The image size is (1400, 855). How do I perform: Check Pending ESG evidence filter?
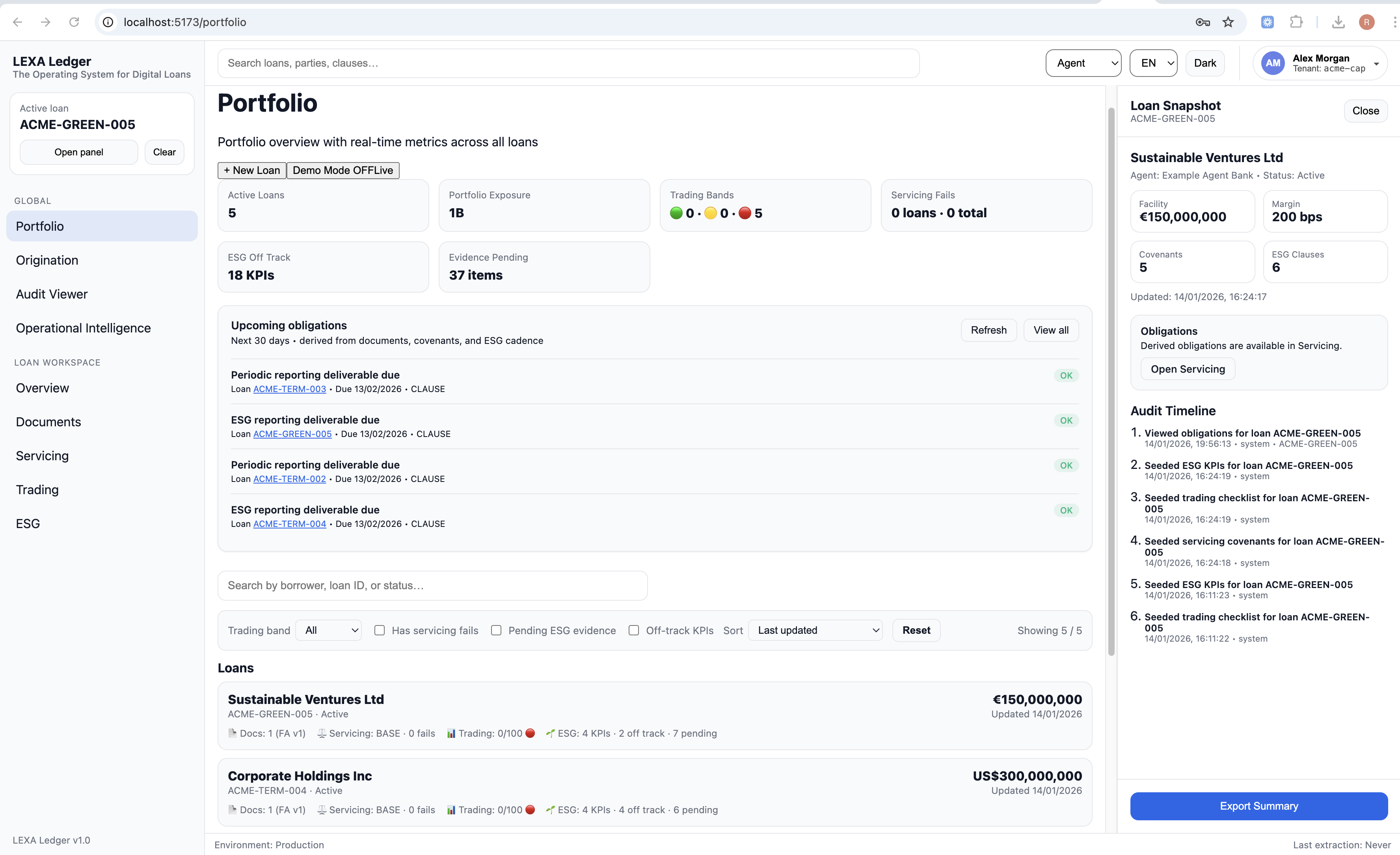(x=496, y=631)
